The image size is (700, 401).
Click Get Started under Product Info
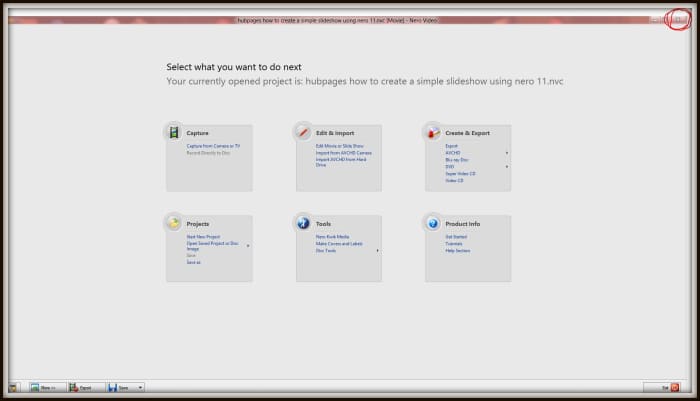tap(456, 237)
